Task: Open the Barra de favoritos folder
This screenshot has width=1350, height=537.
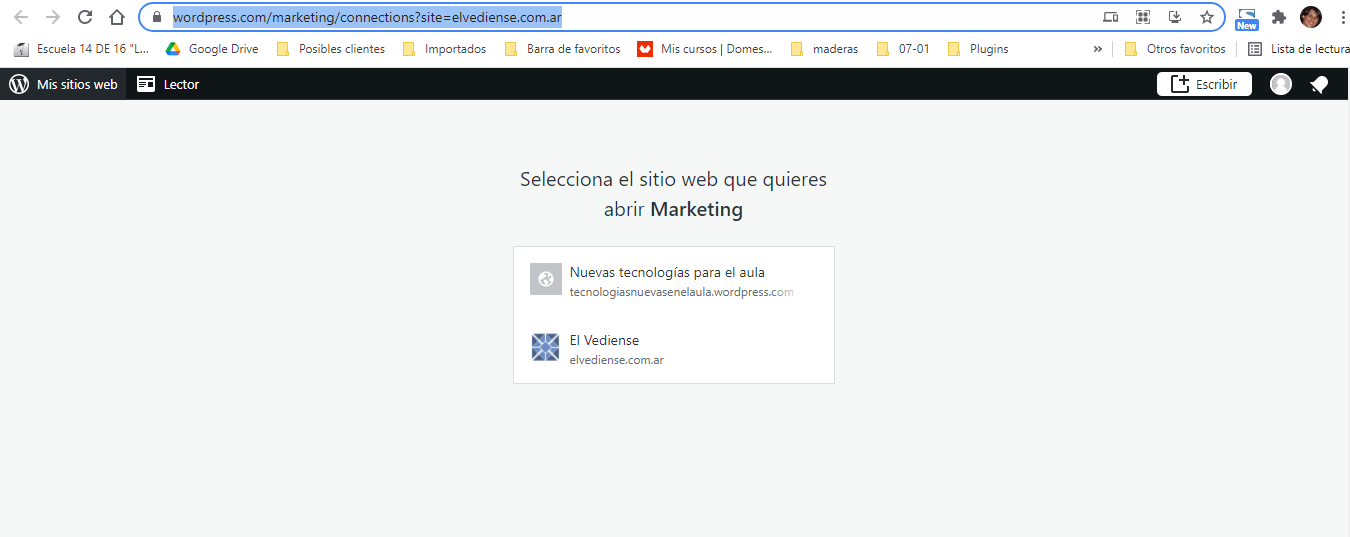Action: [x=563, y=49]
